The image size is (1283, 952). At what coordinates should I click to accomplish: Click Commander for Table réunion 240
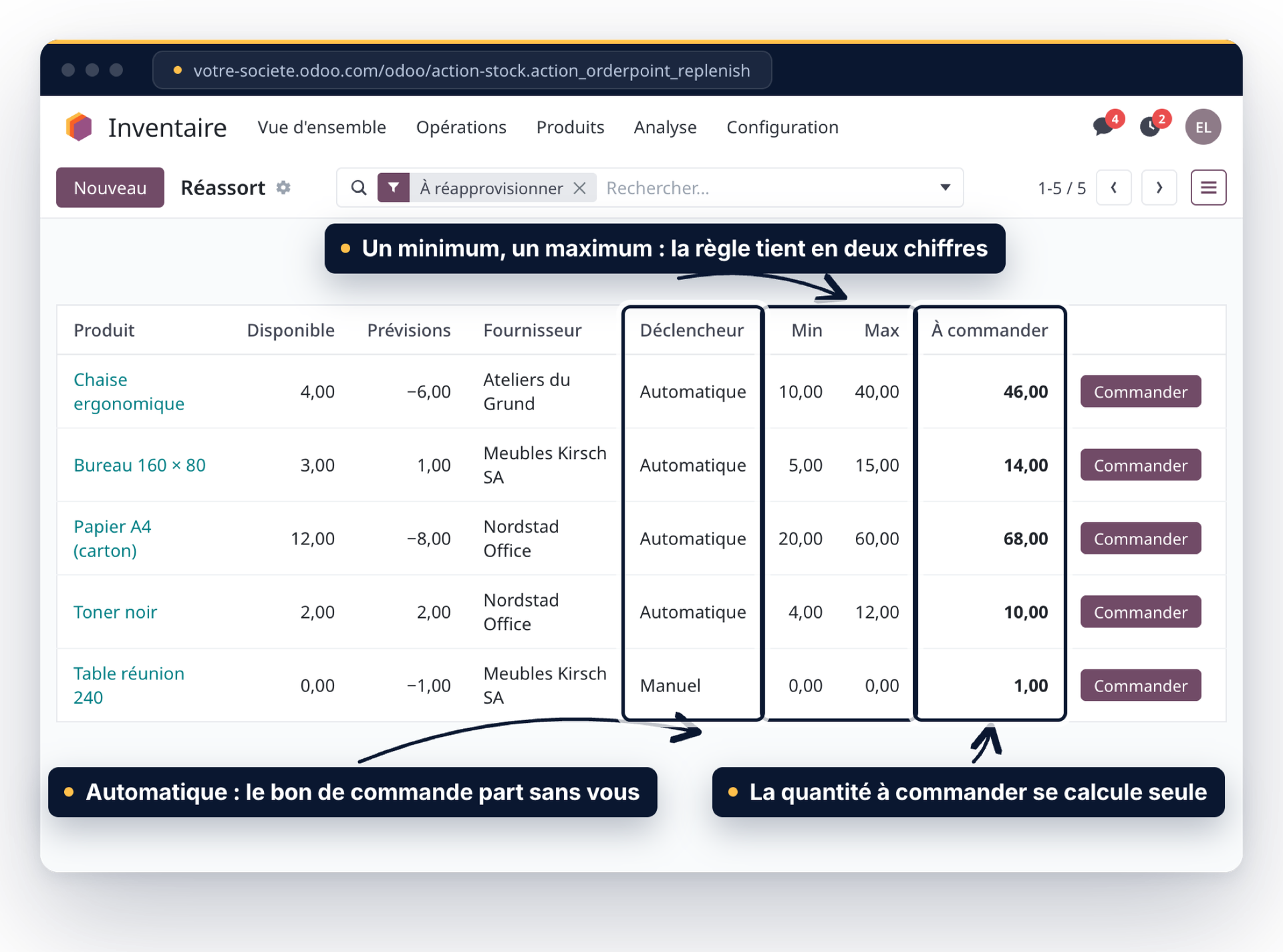point(1141,685)
